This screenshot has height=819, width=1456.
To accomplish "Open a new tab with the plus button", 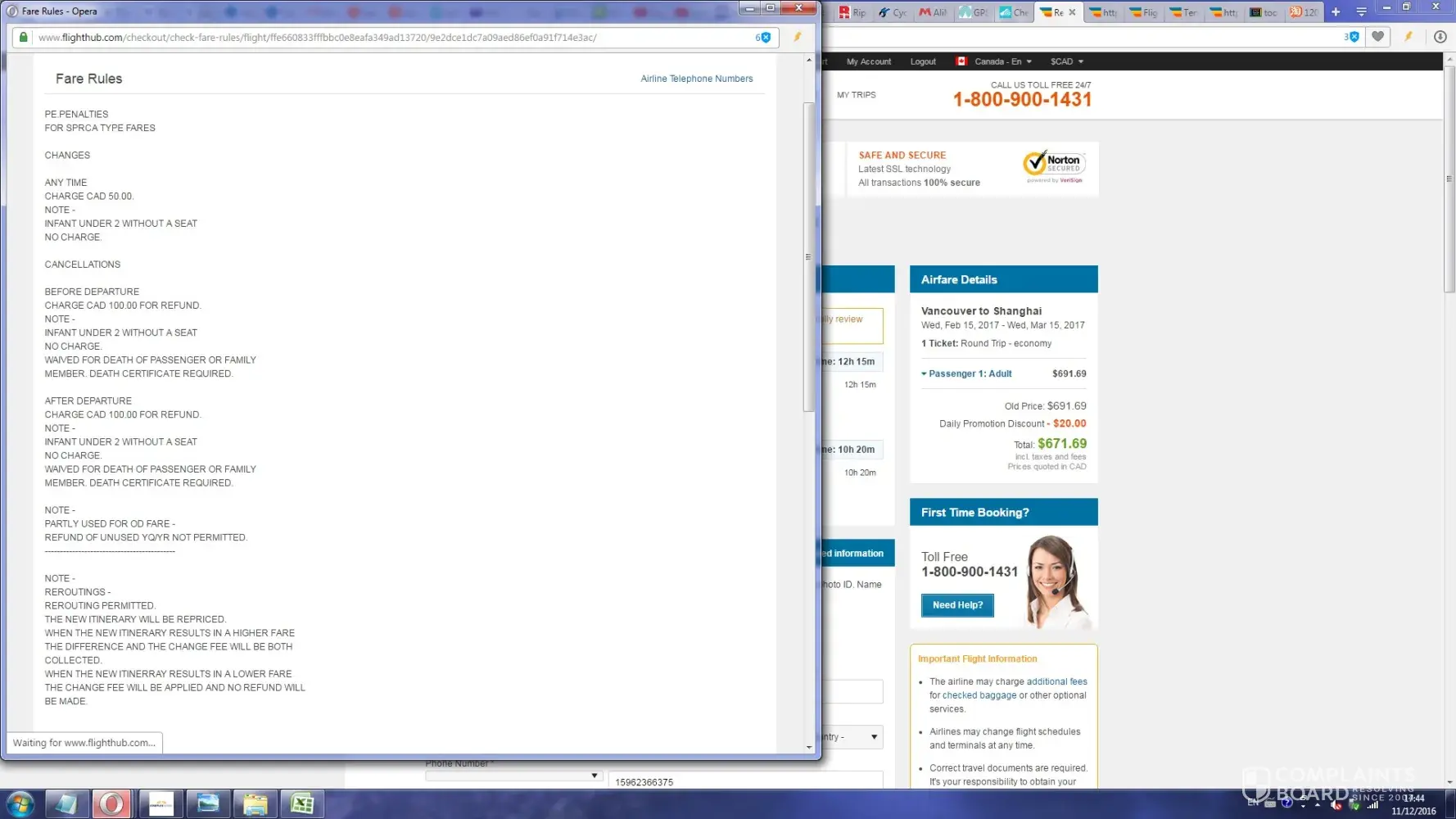I will pos(1336,12).
